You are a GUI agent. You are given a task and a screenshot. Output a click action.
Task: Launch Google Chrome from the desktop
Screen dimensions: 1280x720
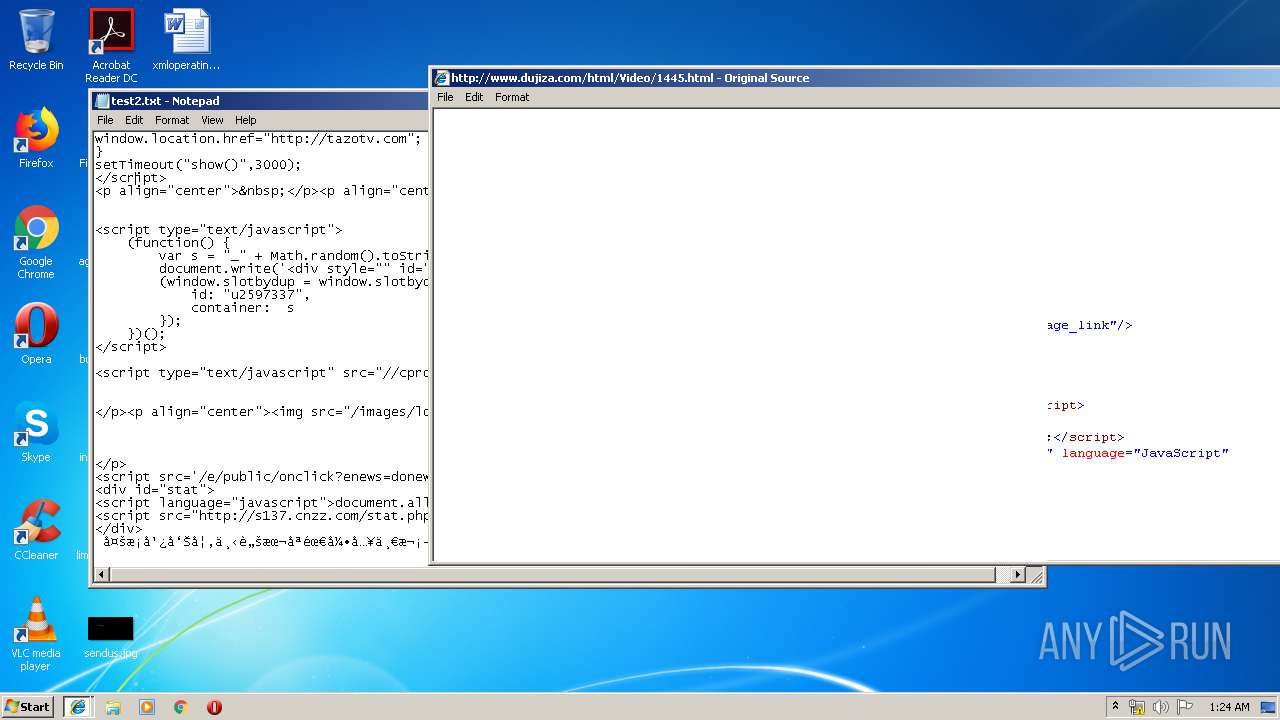click(x=36, y=242)
